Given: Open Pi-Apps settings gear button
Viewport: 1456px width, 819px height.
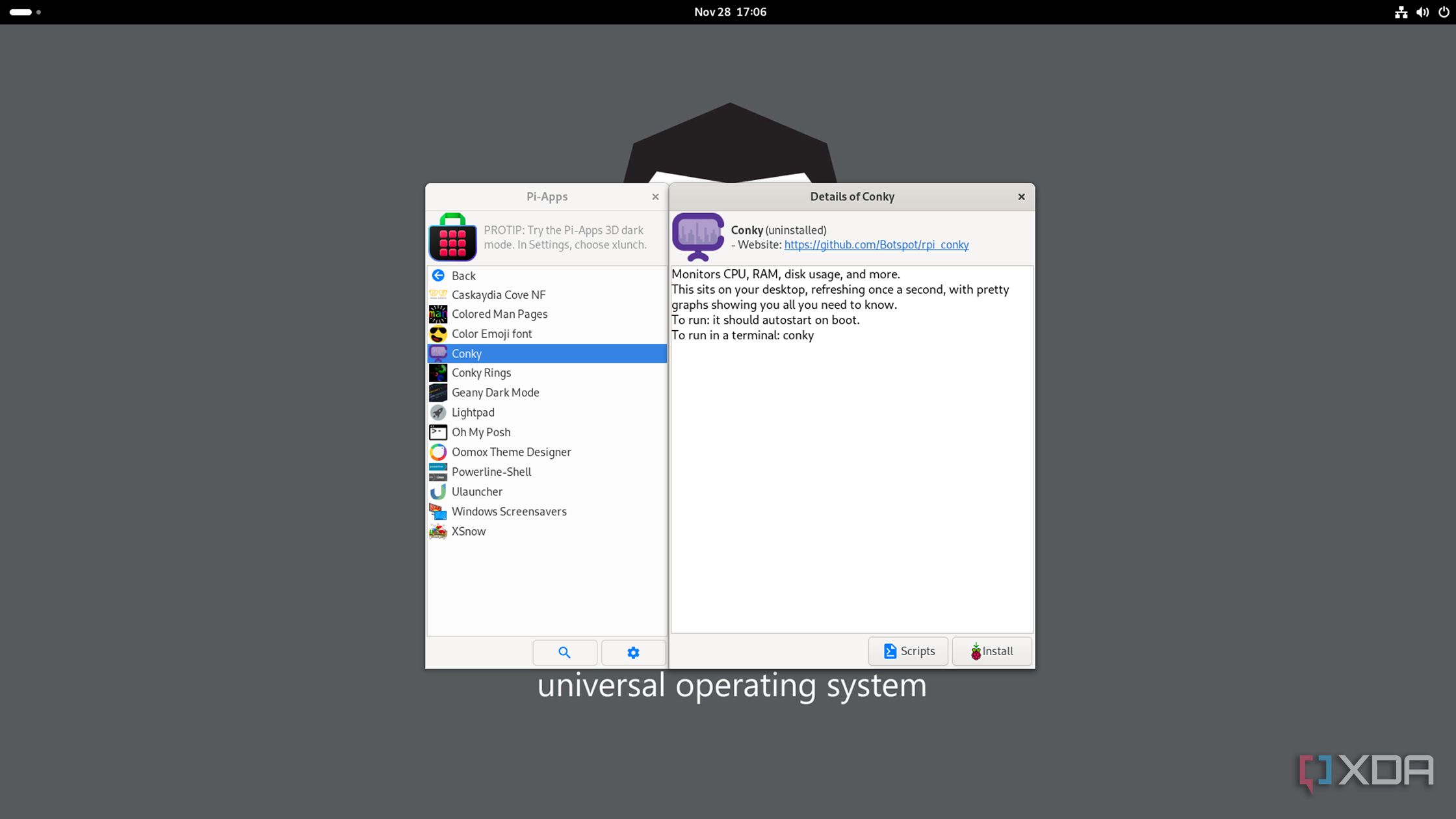Looking at the screenshot, I should coord(633,652).
